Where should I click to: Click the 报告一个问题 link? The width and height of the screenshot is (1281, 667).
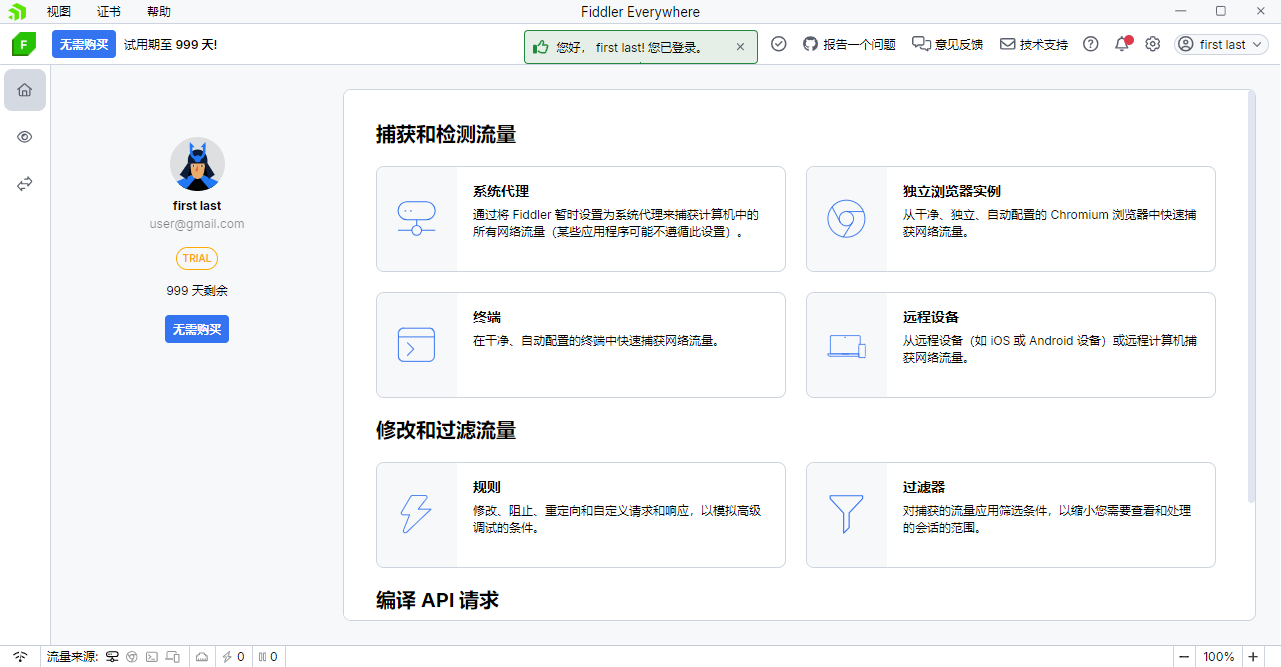[x=859, y=45]
